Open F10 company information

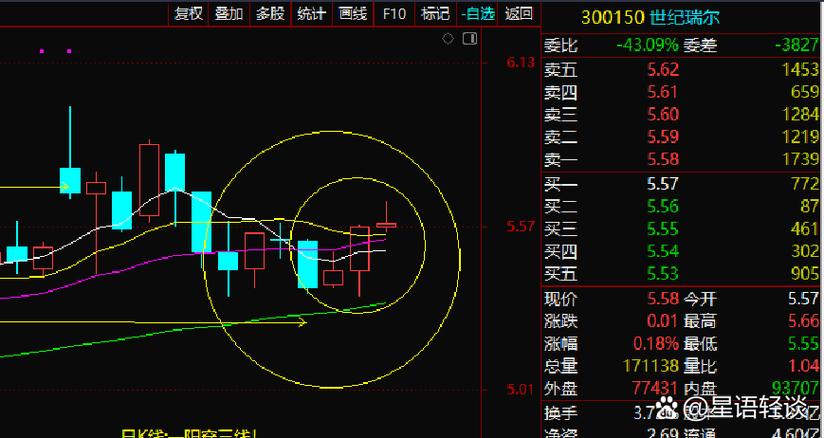(394, 13)
